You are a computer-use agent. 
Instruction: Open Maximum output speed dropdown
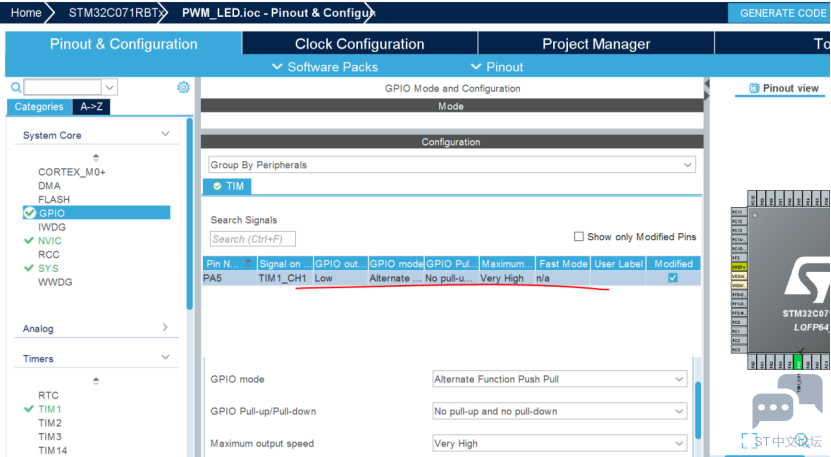point(560,443)
